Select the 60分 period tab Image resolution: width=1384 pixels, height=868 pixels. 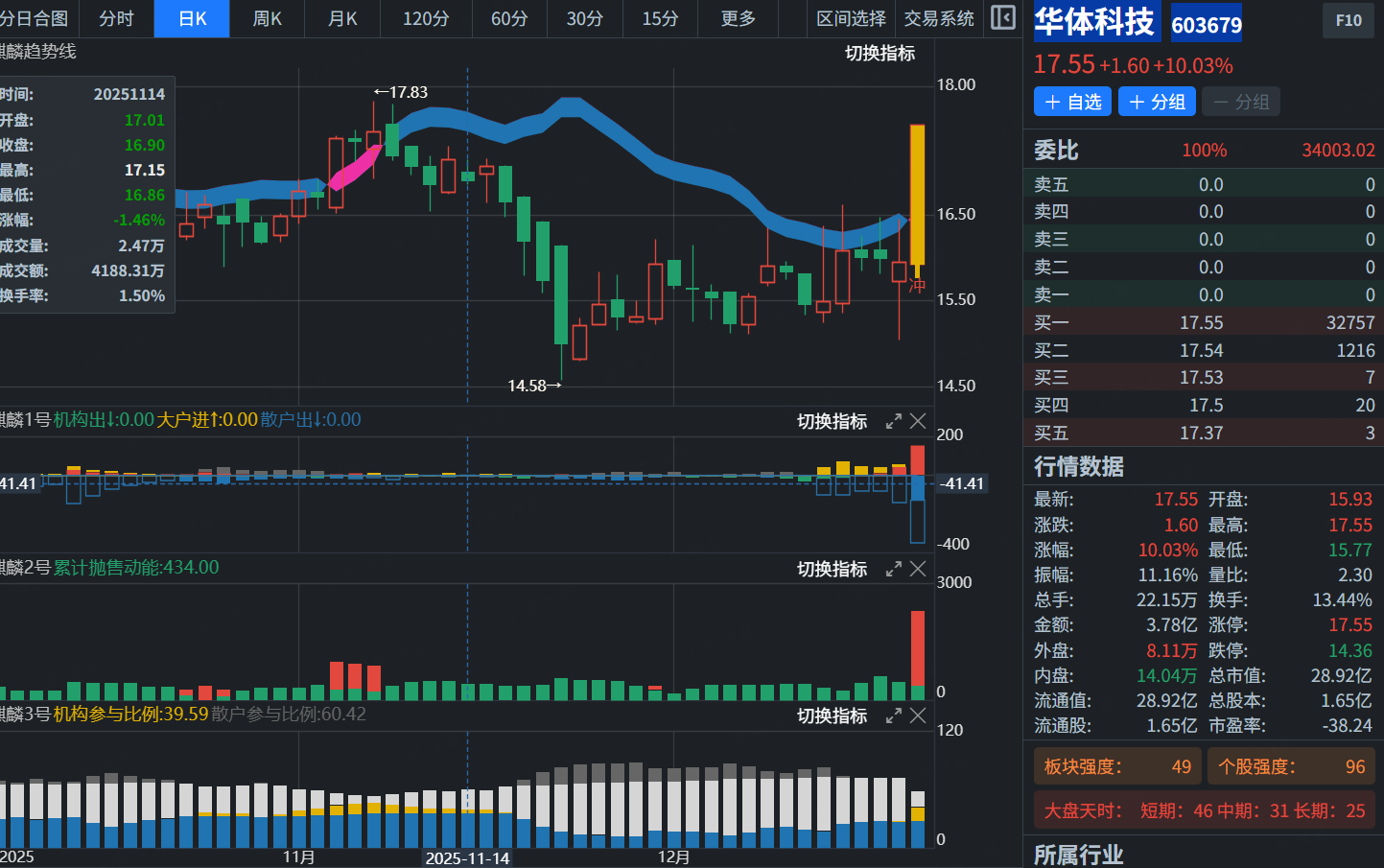coord(509,19)
